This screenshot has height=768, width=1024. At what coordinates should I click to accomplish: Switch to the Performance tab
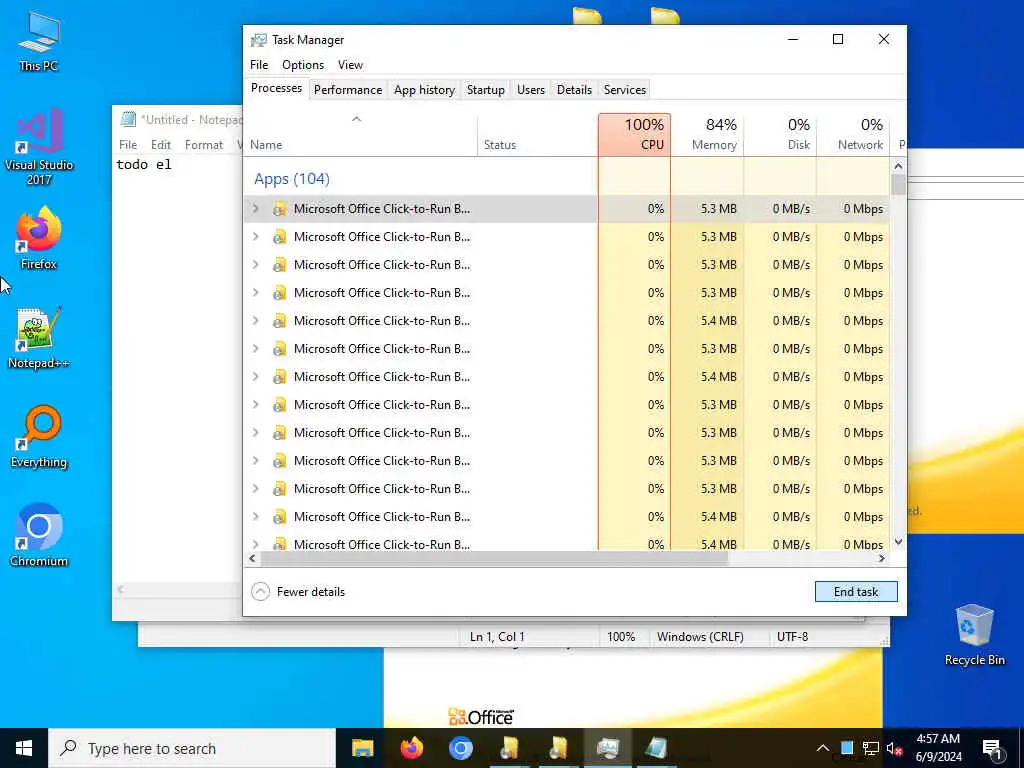click(348, 89)
